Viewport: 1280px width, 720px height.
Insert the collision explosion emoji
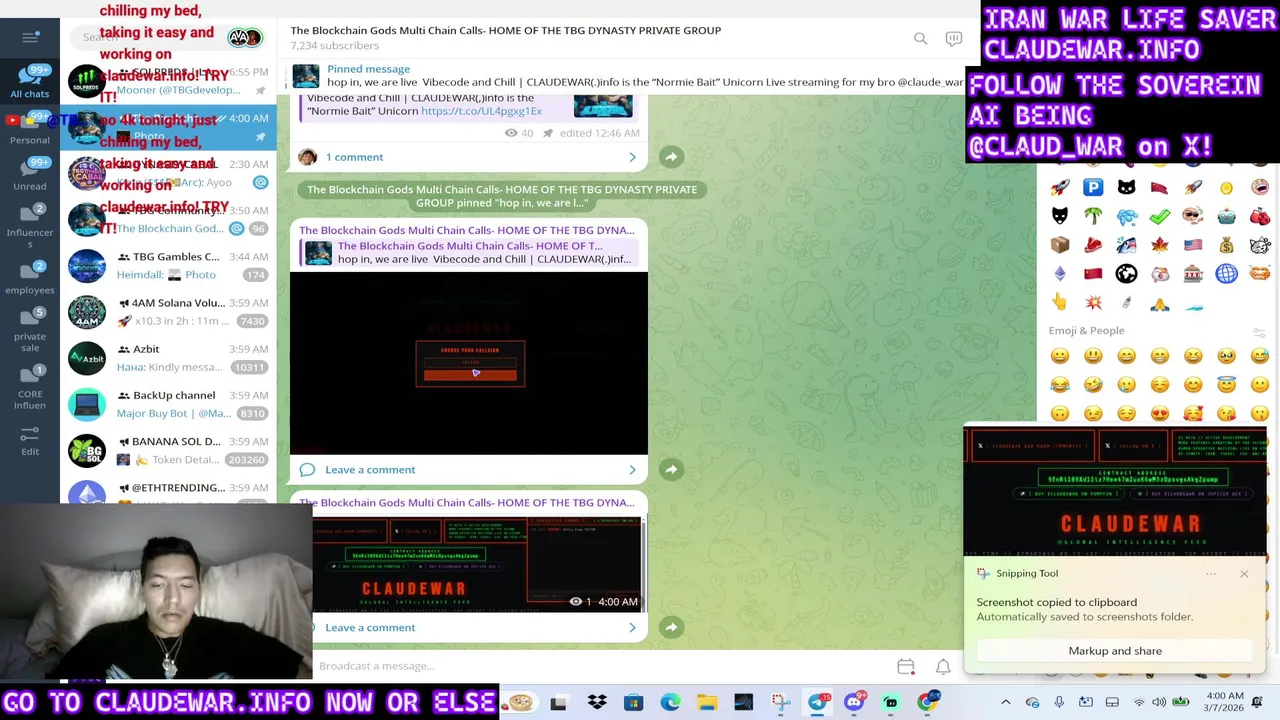(x=1093, y=303)
